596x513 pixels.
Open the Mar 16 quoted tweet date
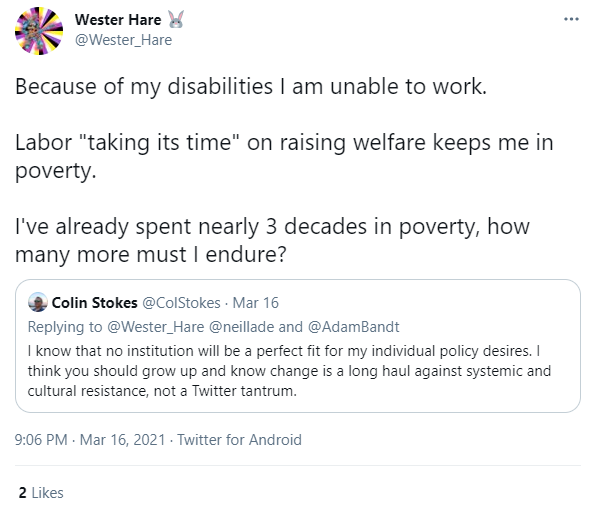tap(255, 303)
